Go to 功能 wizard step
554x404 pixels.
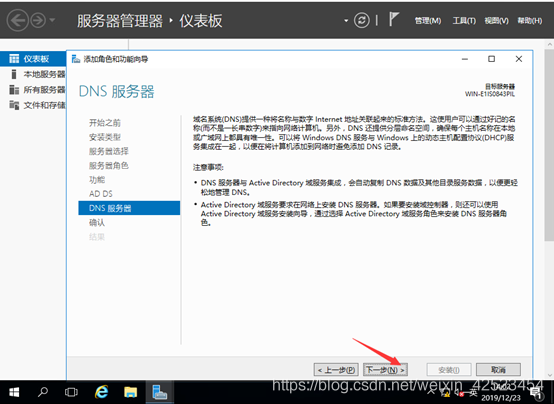pyautogui.click(x=97, y=180)
